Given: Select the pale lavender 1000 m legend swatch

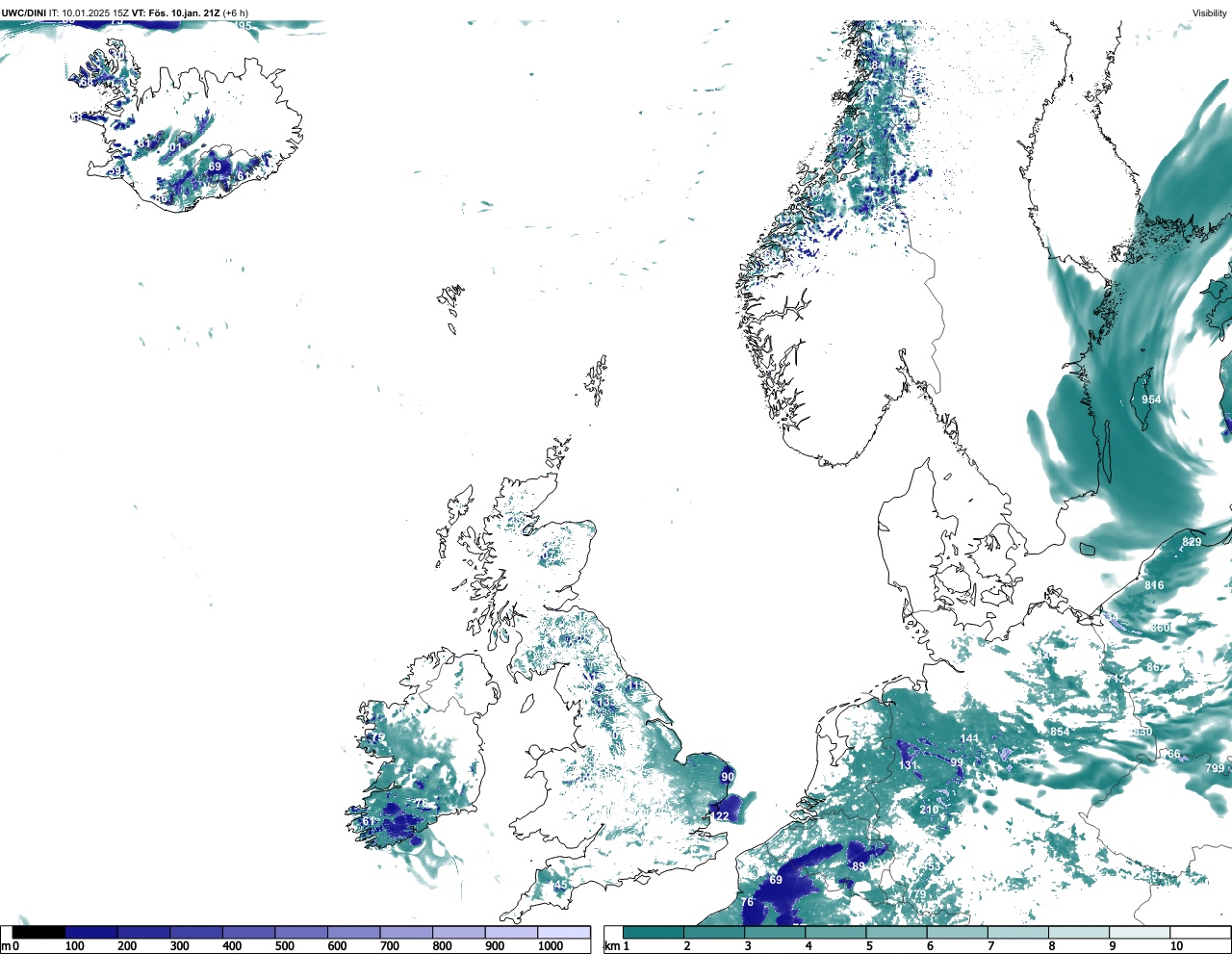Looking at the screenshot, I should pos(564,932).
